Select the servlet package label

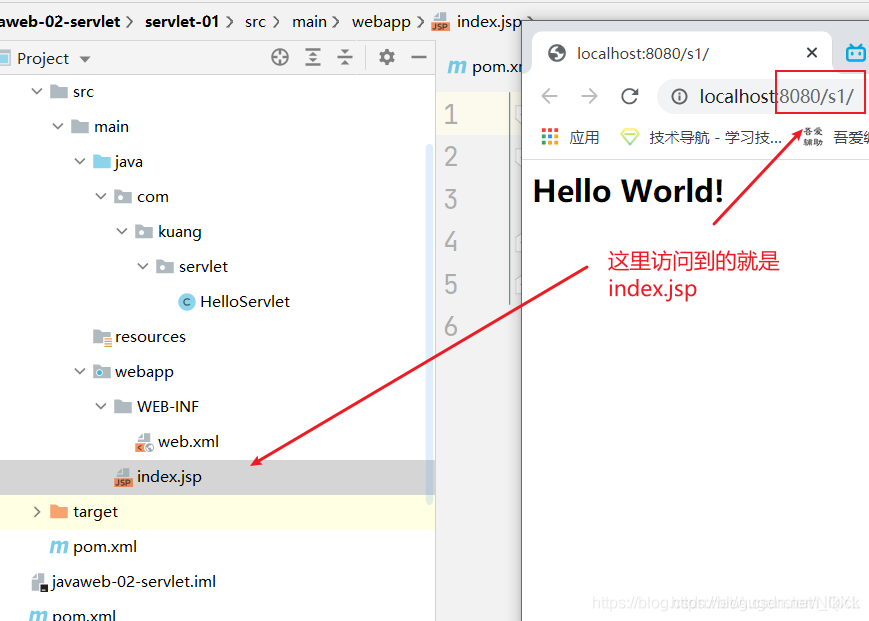coord(203,267)
